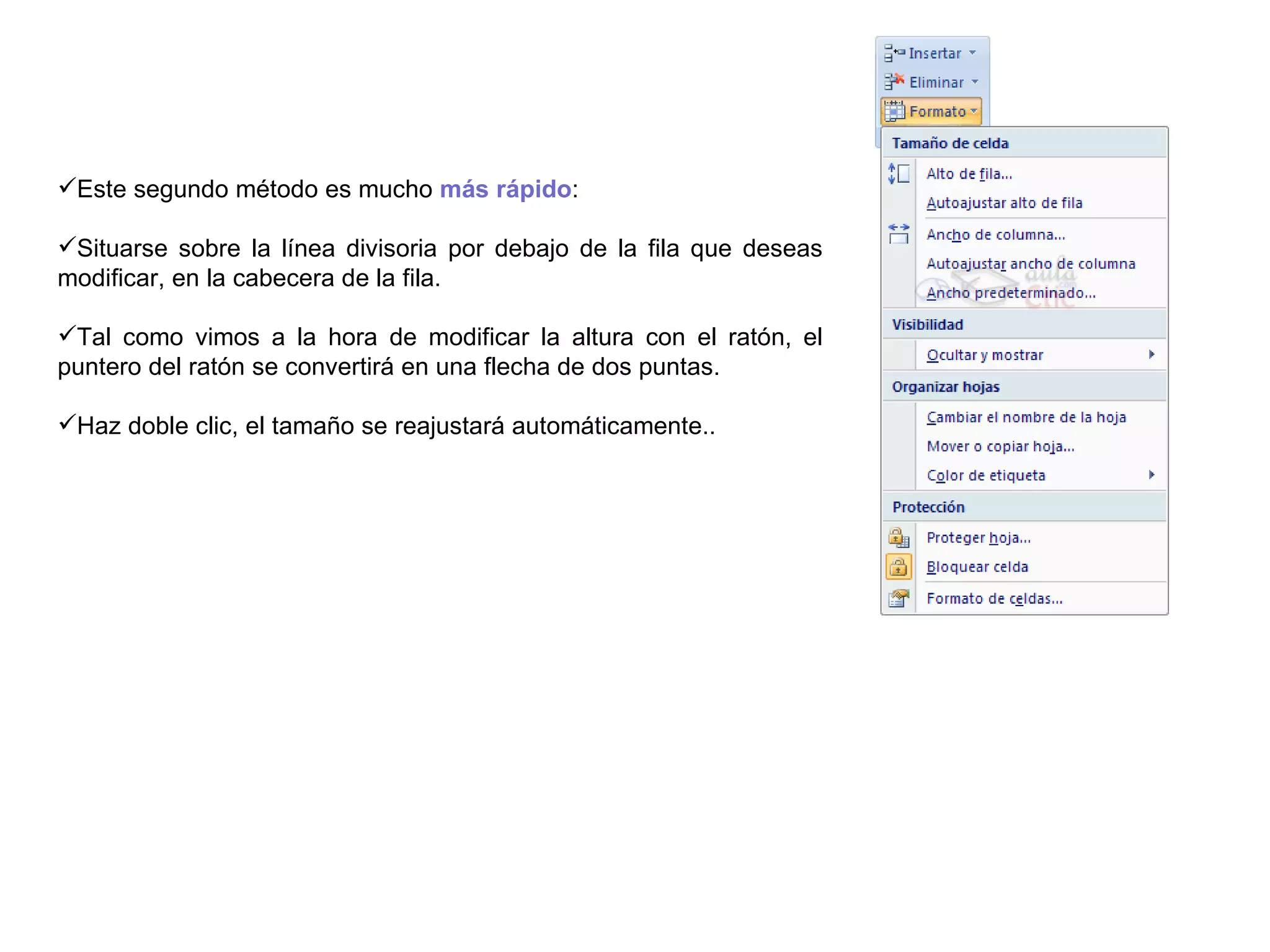Click the Eliminar cells icon
Viewport: 1270px width, 952px height.
(894, 82)
